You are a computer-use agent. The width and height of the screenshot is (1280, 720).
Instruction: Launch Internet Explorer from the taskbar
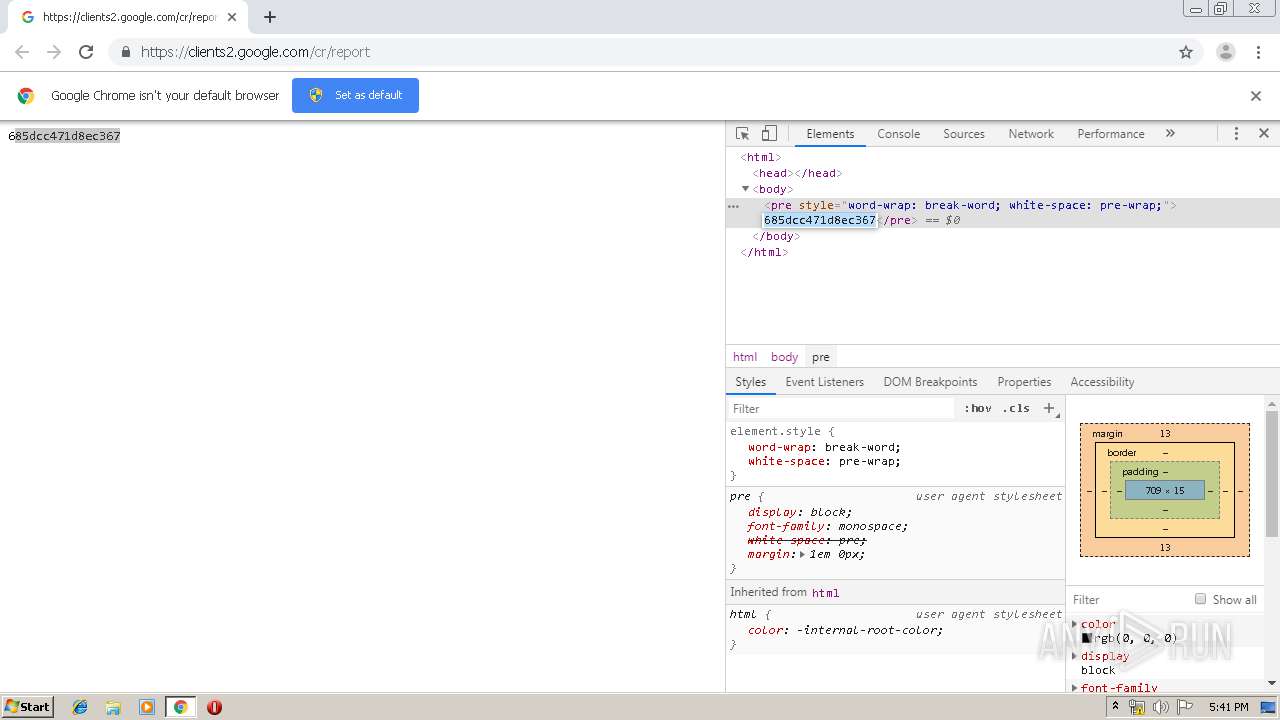click(x=80, y=707)
